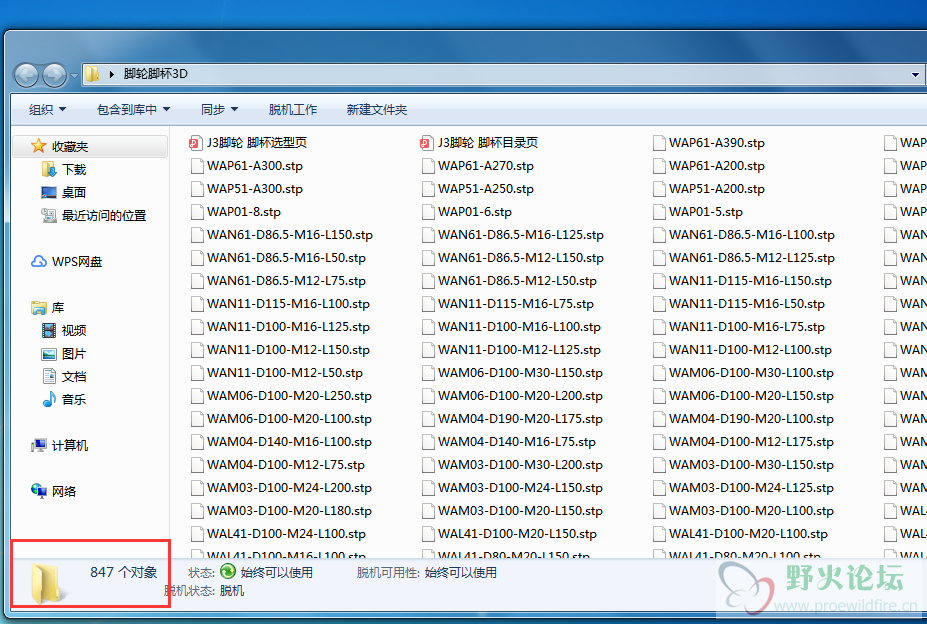Open the recent pages dropdown arrow beside Forward
This screenshot has height=624, width=927.
coord(74,76)
